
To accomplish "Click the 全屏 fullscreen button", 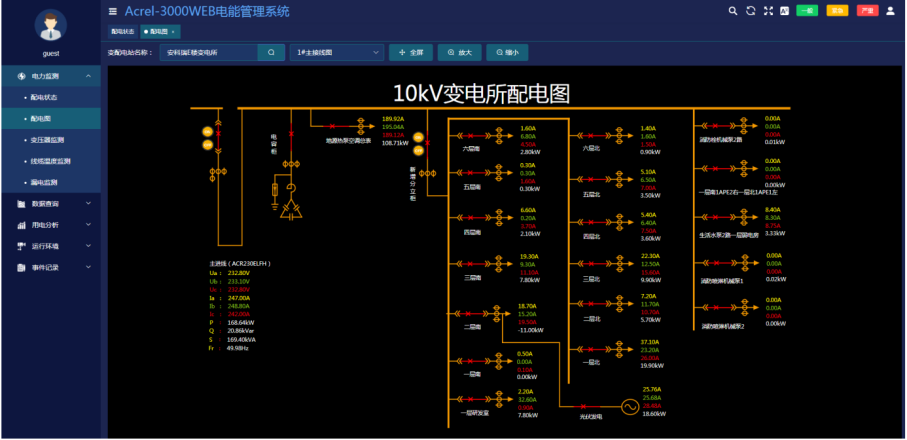I will [x=412, y=52].
